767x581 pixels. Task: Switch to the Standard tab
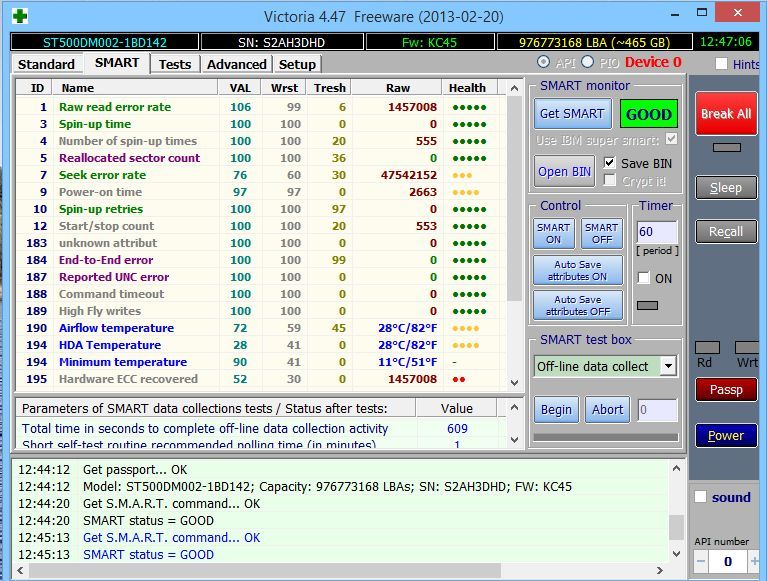click(46, 64)
